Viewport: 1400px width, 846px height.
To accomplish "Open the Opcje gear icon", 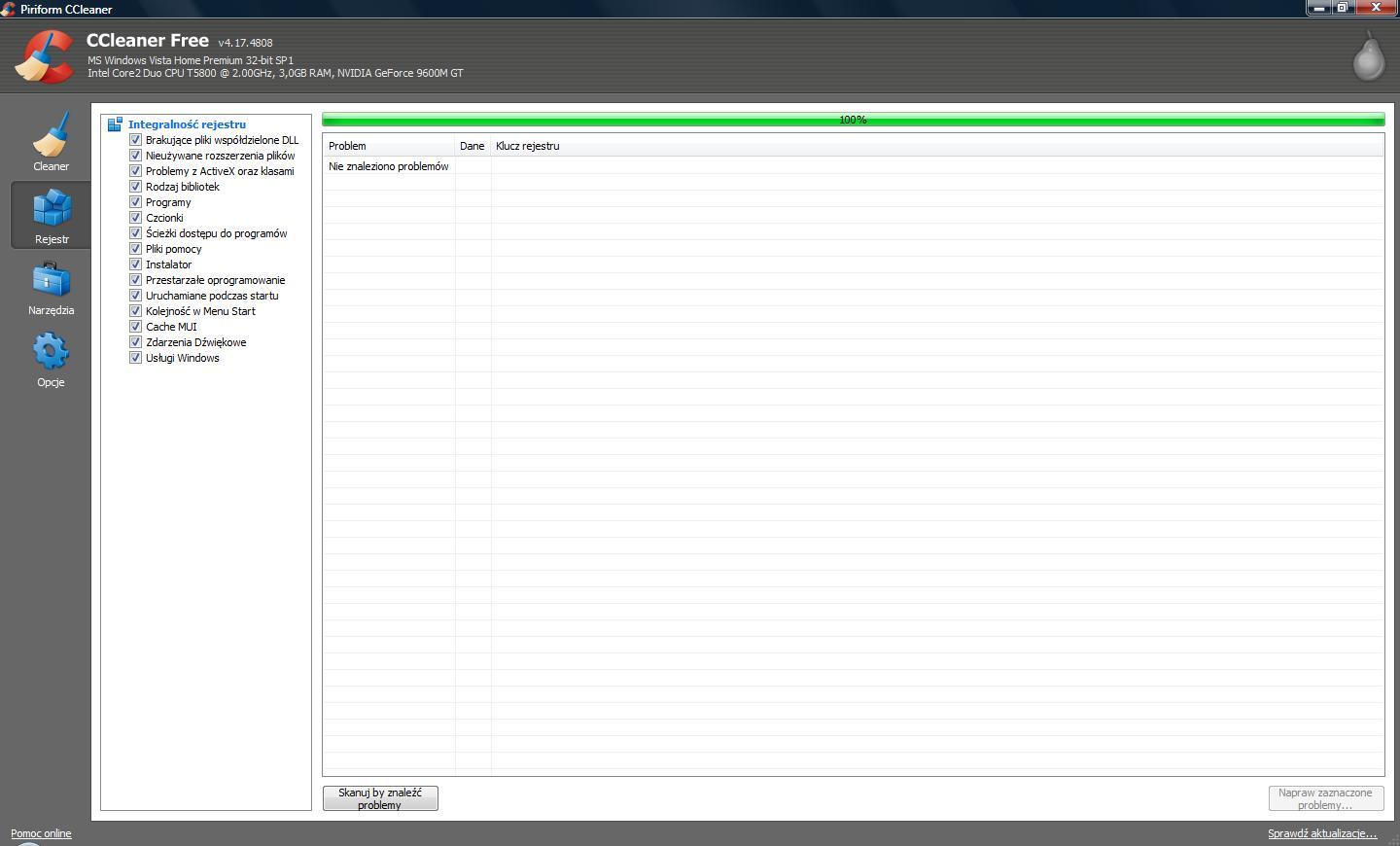I will [51, 351].
